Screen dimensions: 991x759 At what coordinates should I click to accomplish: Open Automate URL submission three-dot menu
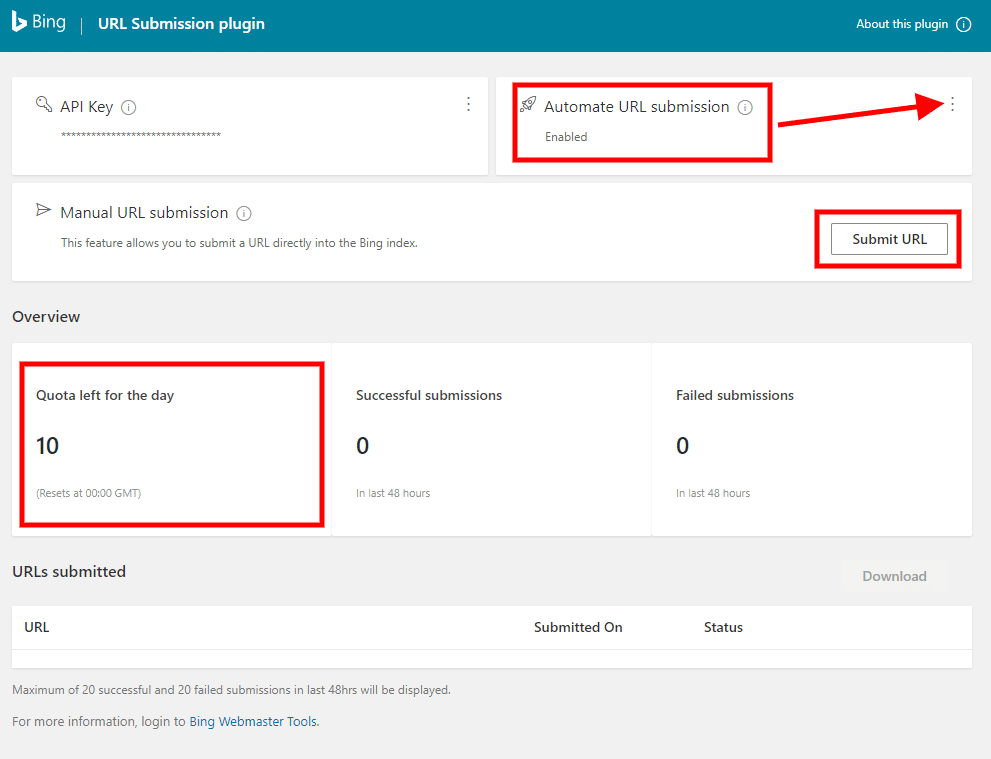click(x=952, y=104)
